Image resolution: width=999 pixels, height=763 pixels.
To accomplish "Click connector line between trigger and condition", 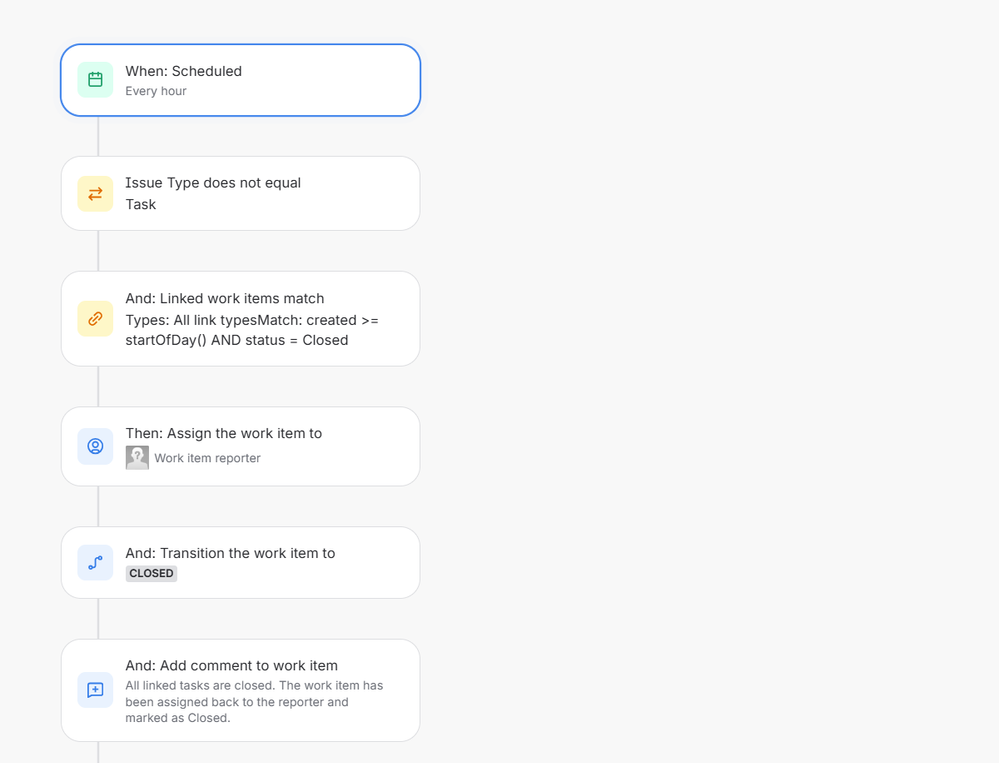I will [x=98, y=136].
